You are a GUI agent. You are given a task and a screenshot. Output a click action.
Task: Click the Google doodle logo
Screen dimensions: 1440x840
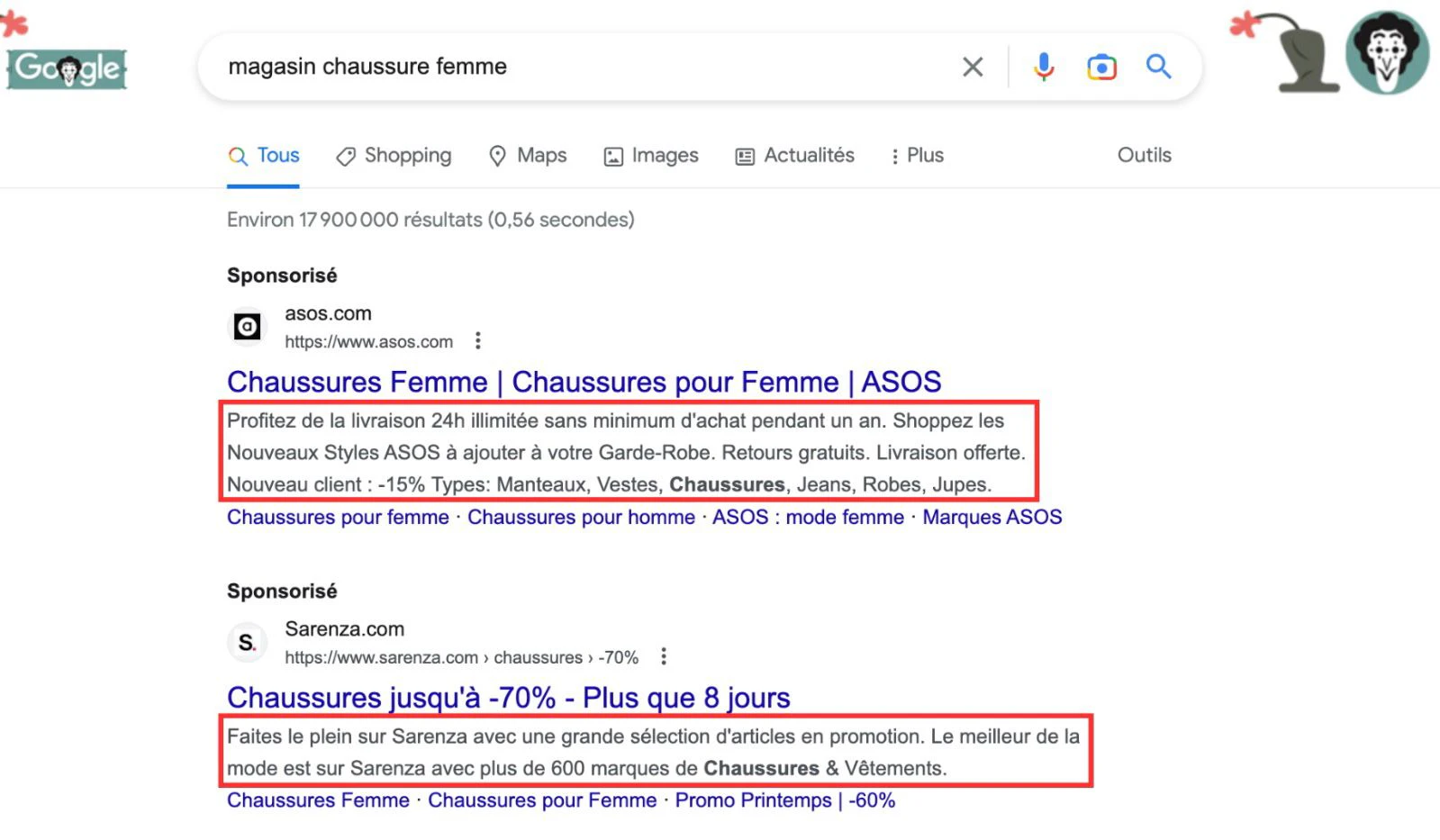pos(67,68)
